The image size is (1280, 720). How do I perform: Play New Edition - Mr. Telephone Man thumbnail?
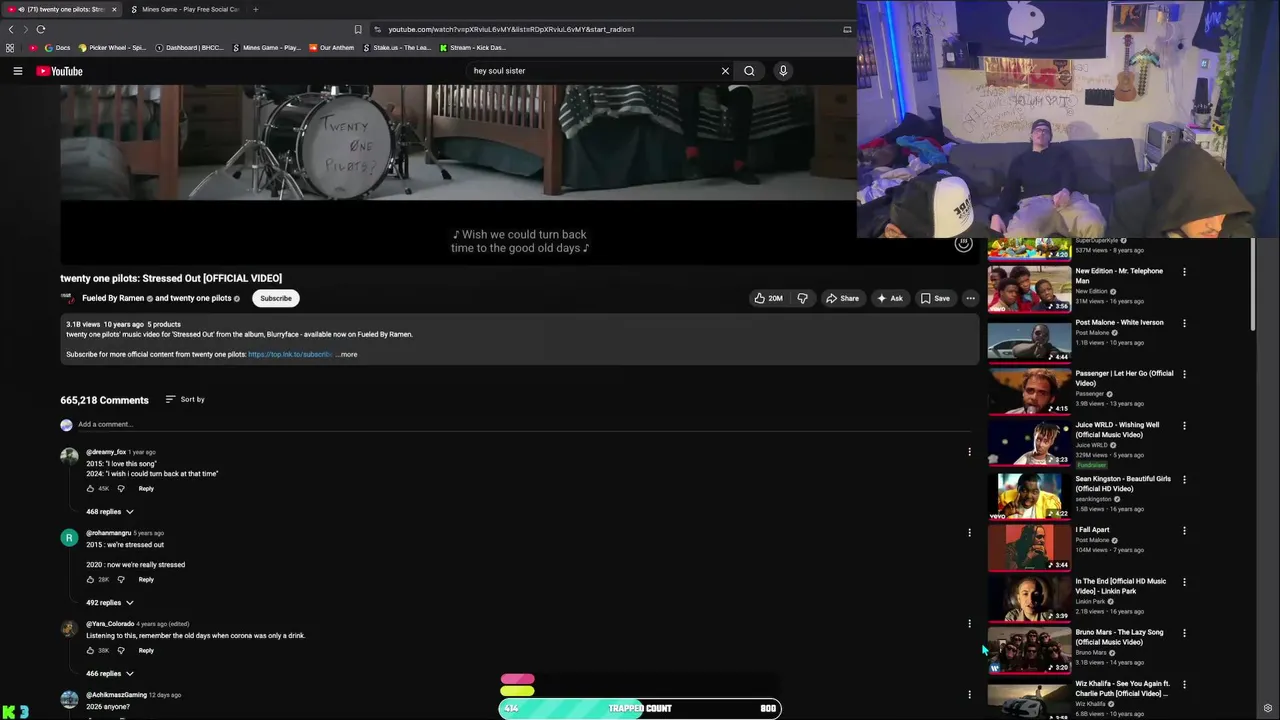[1029, 288]
